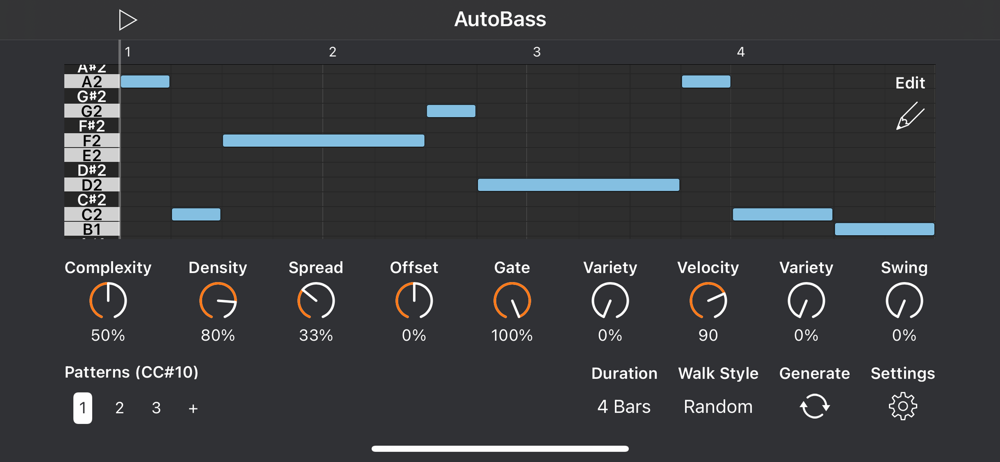Open the Settings gear icon
The height and width of the screenshot is (462, 1000).
pos(903,406)
